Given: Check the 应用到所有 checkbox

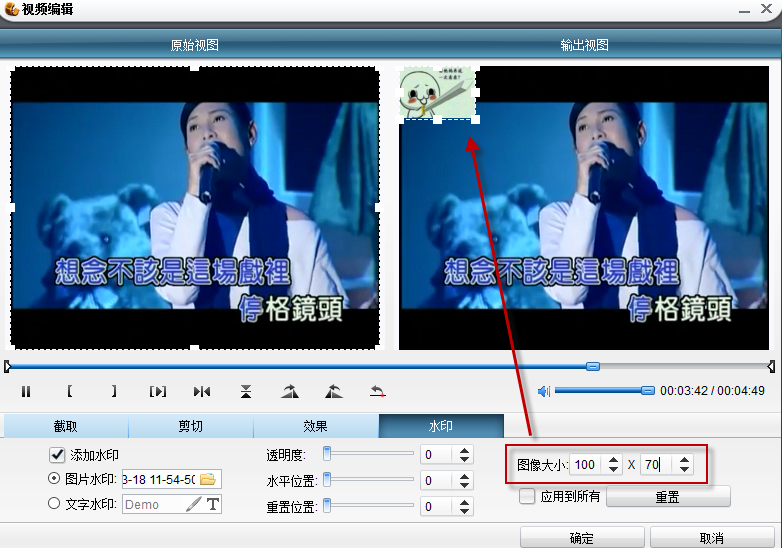Looking at the screenshot, I should pos(527,496).
